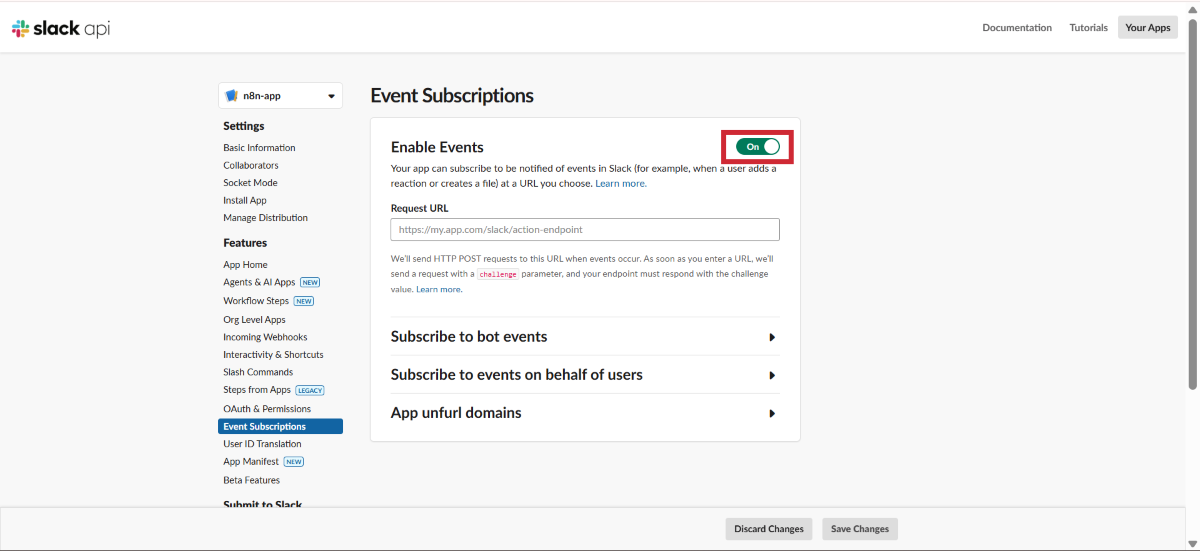Open the Collaborators page
Viewport: 1200px width, 551px height.
click(251, 165)
